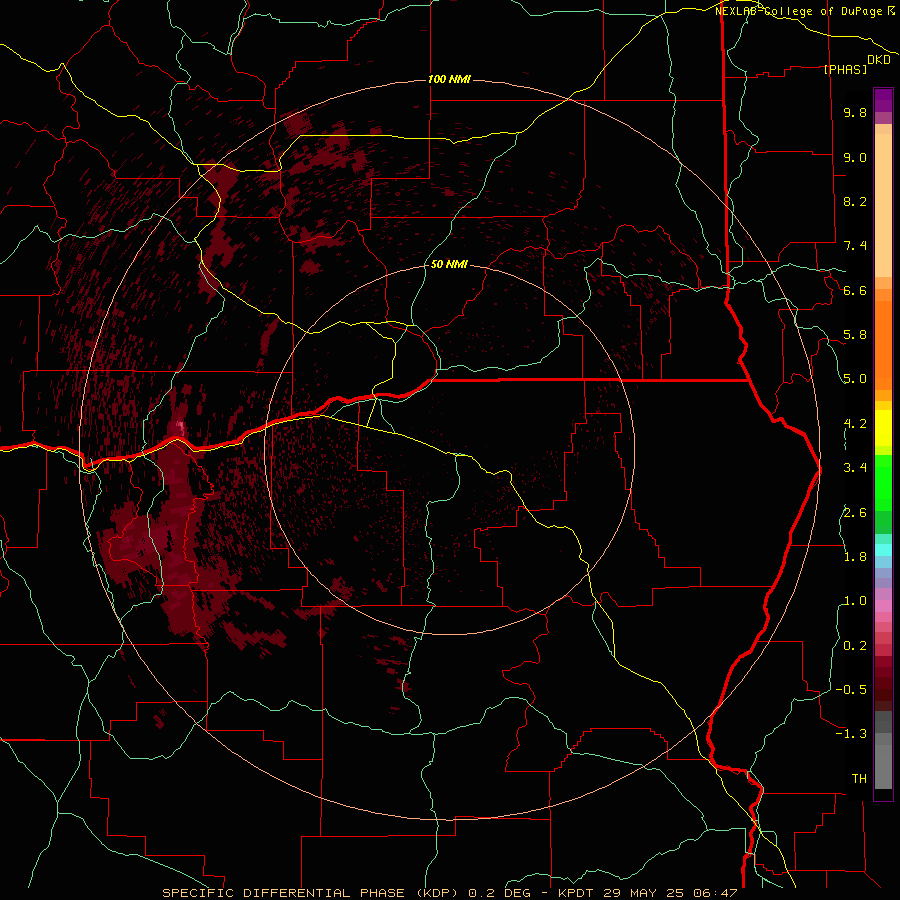The height and width of the screenshot is (900, 900).
Task: Click the 8.2 legend value
Action: [x=855, y=201]
